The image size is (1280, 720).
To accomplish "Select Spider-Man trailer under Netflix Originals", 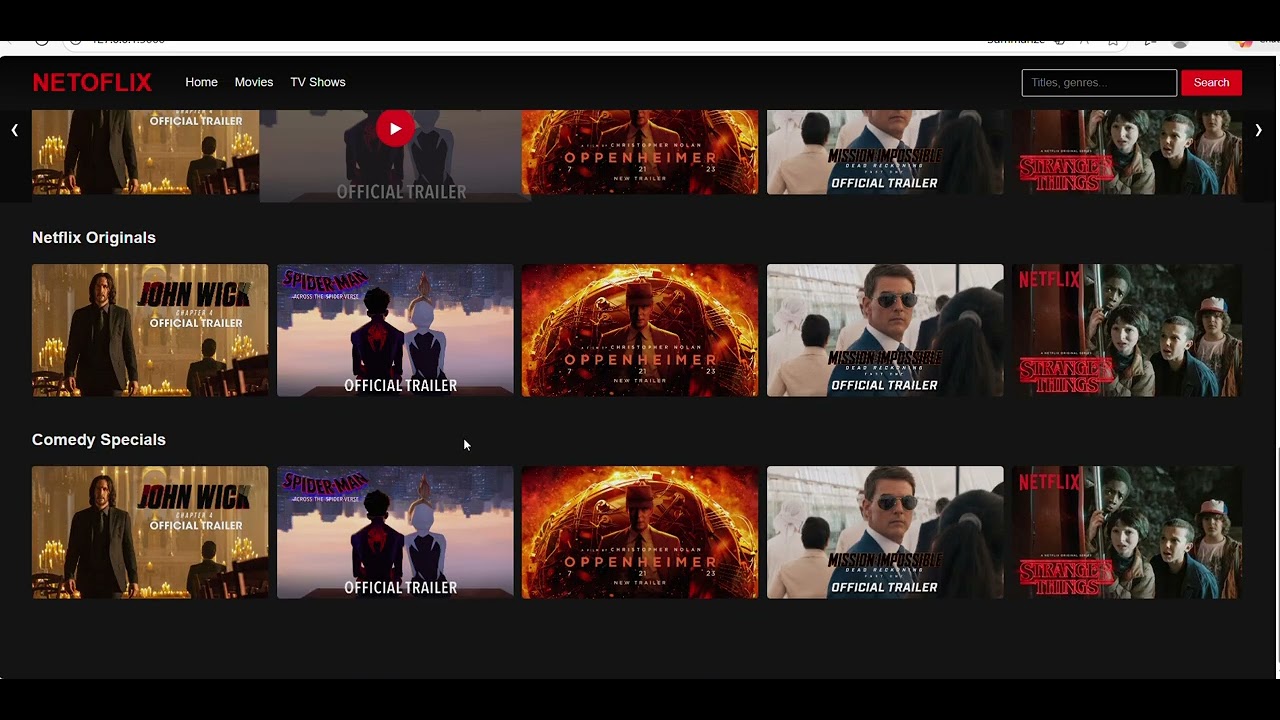I will [x=395, y=330].
